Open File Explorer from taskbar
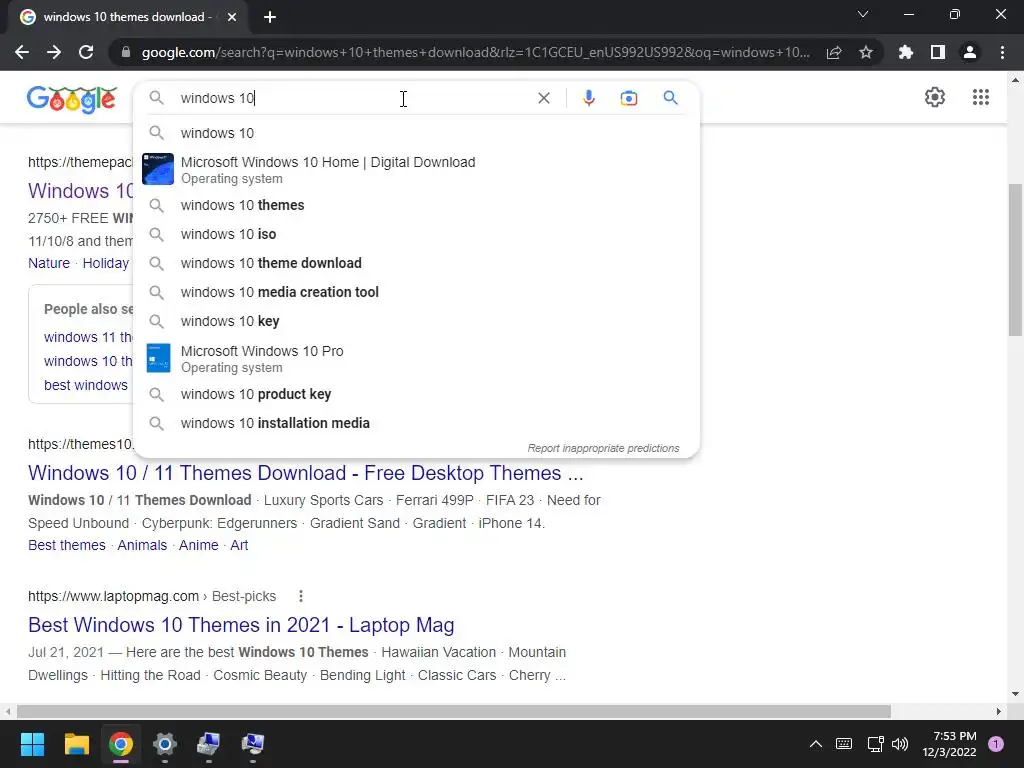 tap(76, 744)
